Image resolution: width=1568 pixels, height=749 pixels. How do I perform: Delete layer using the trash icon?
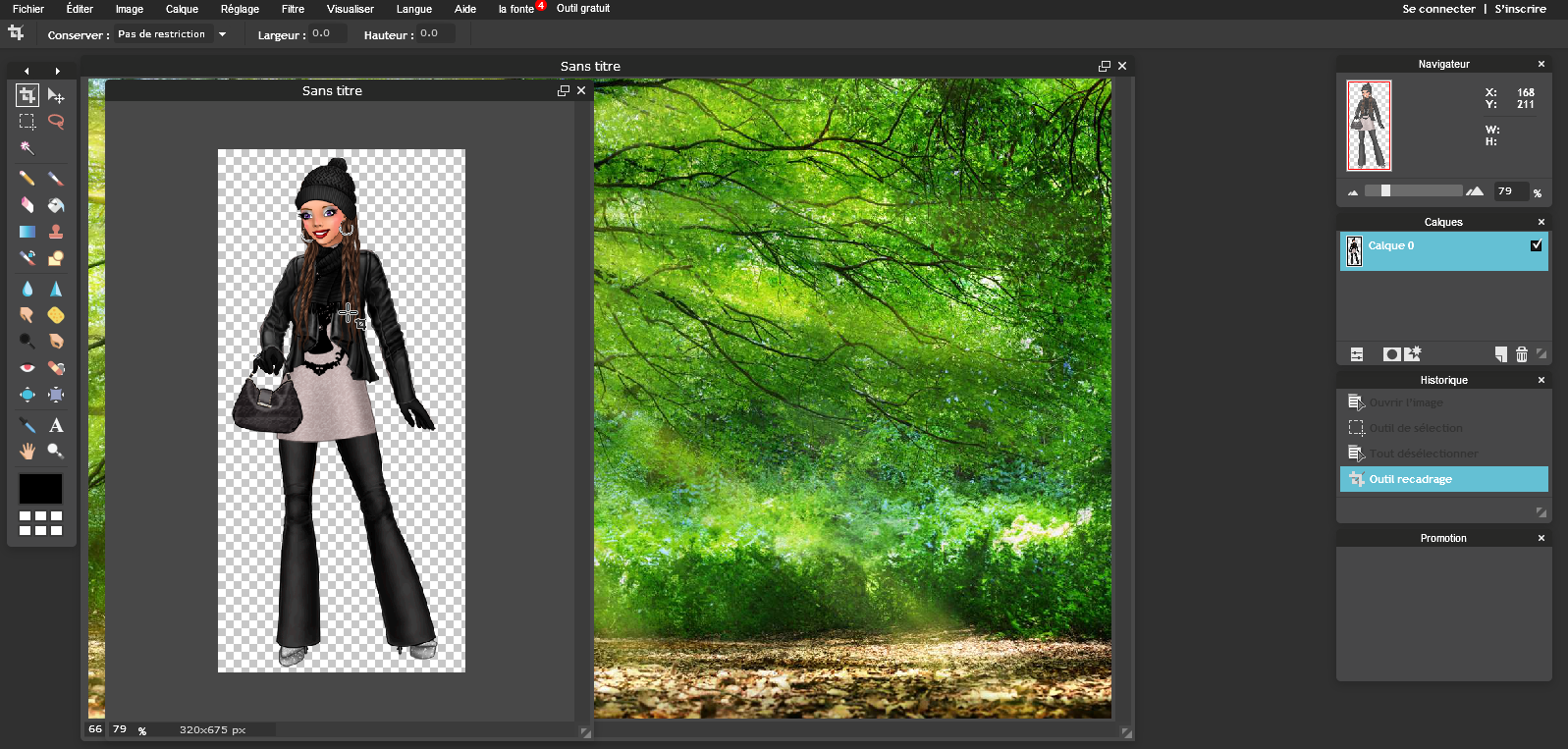coord(1521,354)
